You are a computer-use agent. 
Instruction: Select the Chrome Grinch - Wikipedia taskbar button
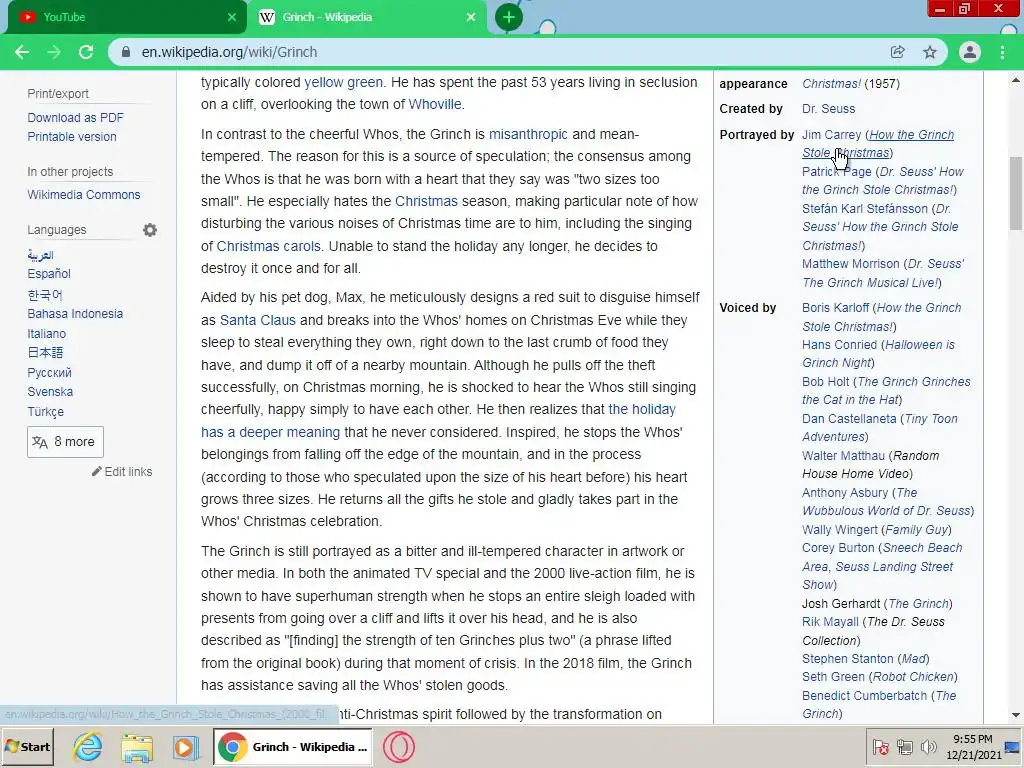(x=293, y=746)
